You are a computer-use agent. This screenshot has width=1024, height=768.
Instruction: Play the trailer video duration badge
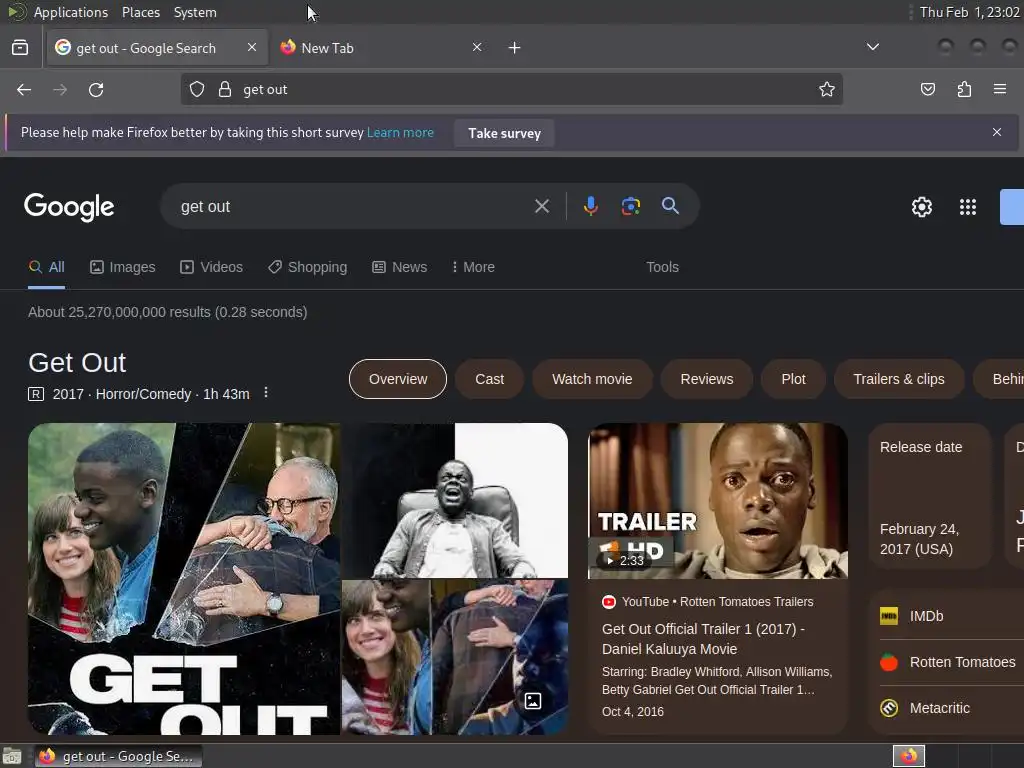coord(625,560)
